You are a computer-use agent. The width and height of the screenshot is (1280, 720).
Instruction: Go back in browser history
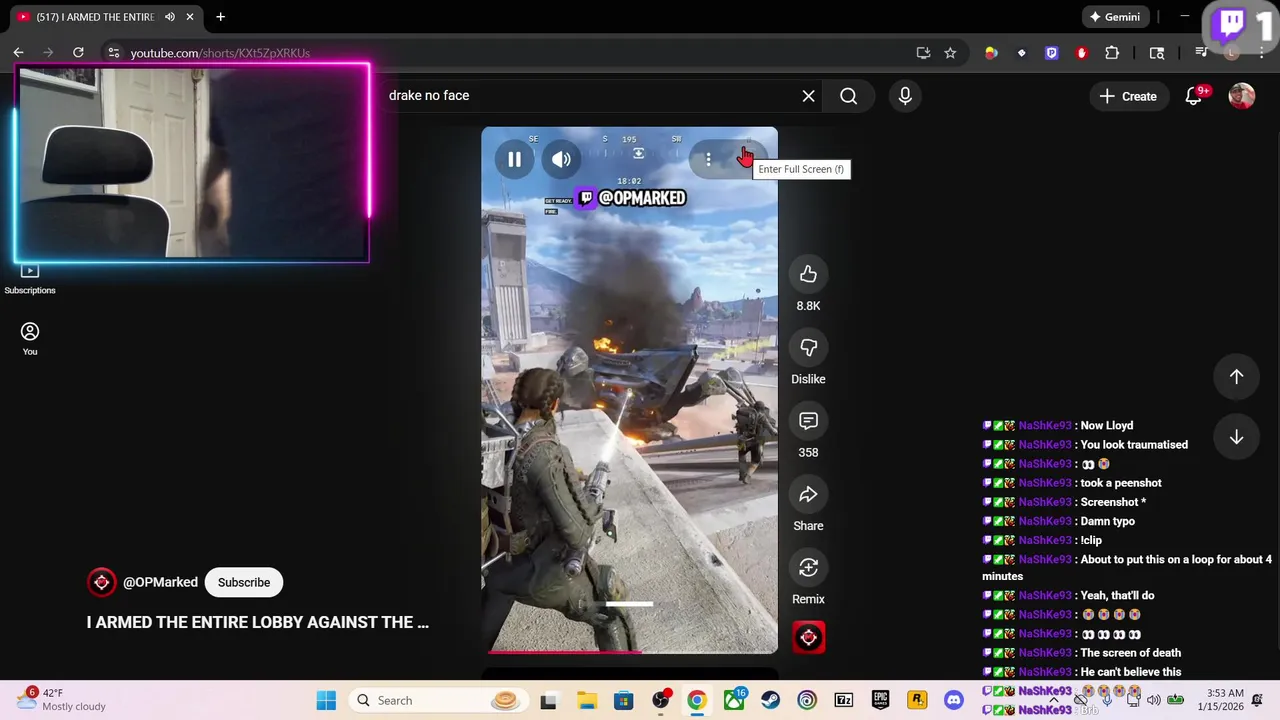tap(18, 53)
